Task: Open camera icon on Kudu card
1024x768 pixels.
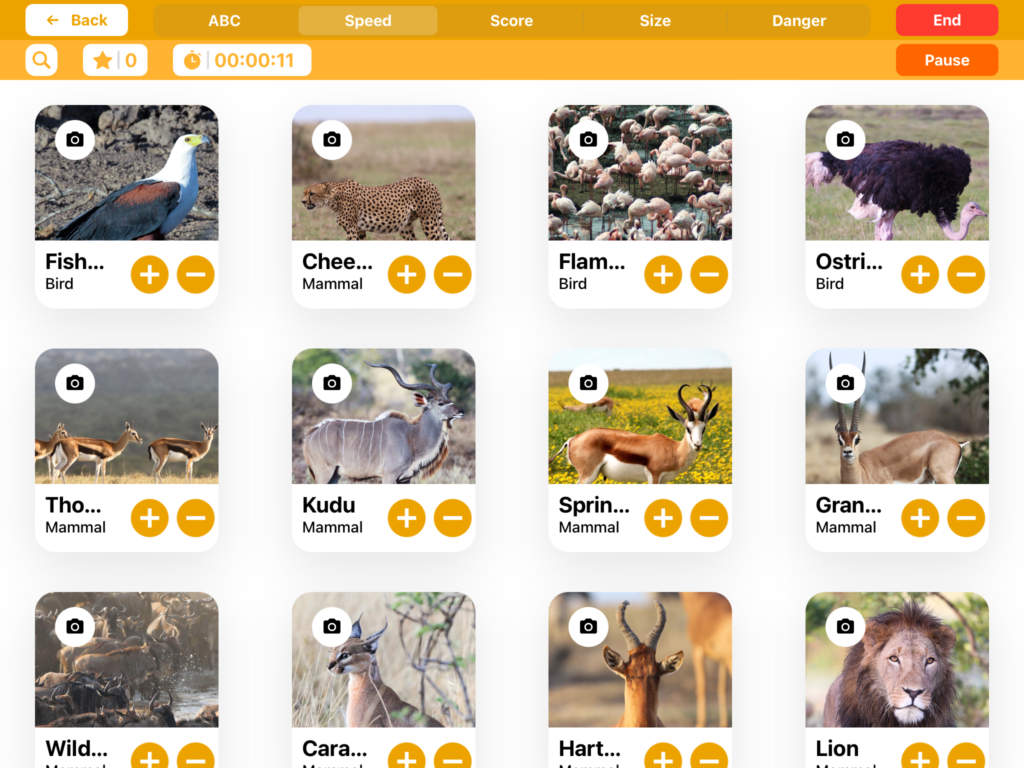Action: tap(332, 383)
